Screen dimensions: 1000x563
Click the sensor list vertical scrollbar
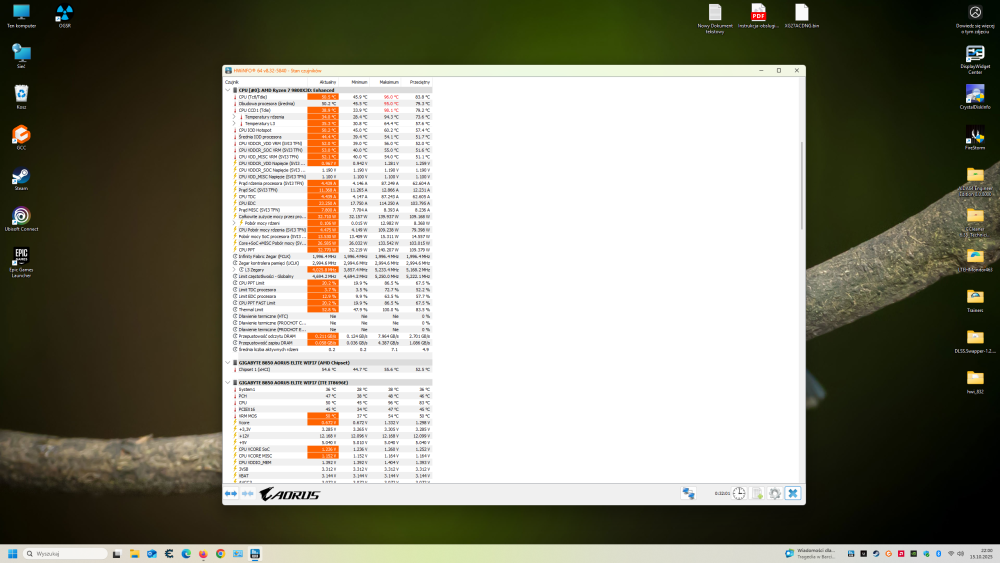(x=801, y=200)
